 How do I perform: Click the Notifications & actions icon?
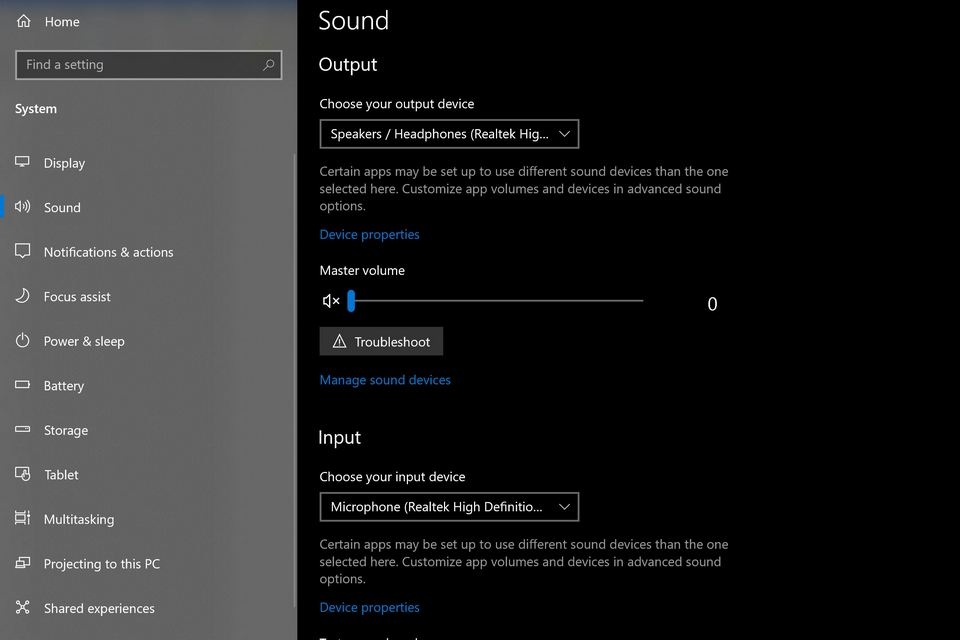(x=23, y=252)
